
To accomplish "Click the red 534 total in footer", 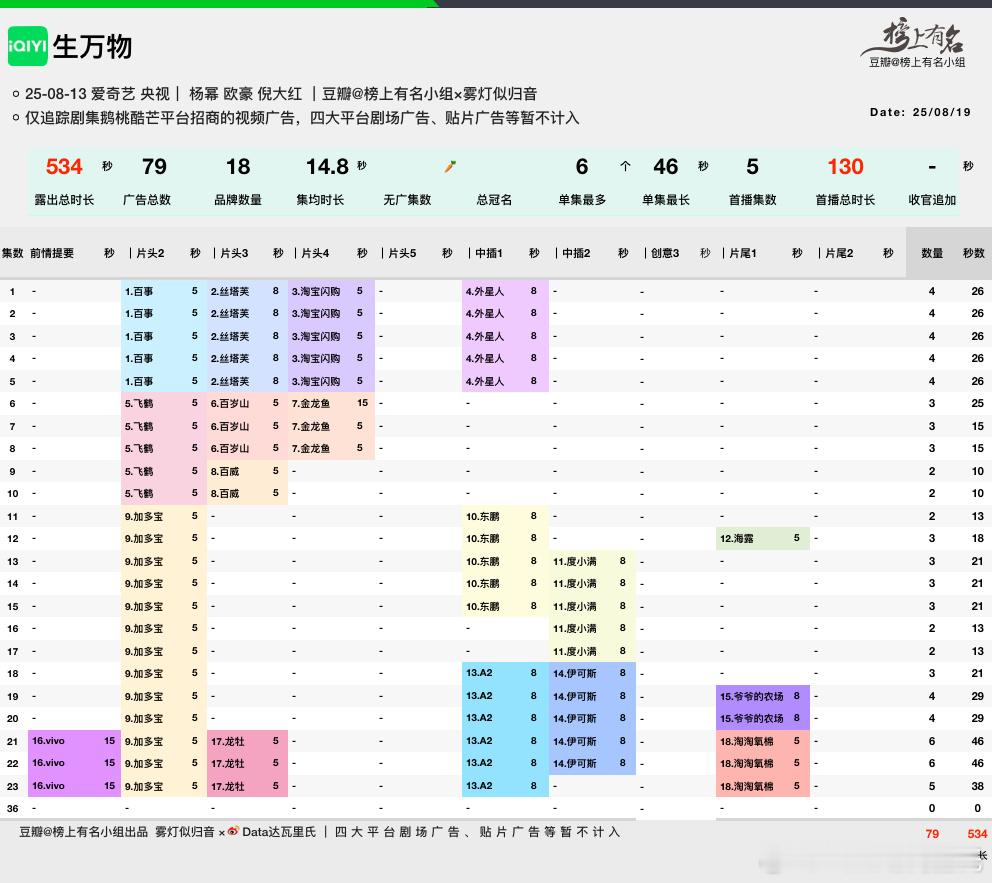I will [977, 834].
